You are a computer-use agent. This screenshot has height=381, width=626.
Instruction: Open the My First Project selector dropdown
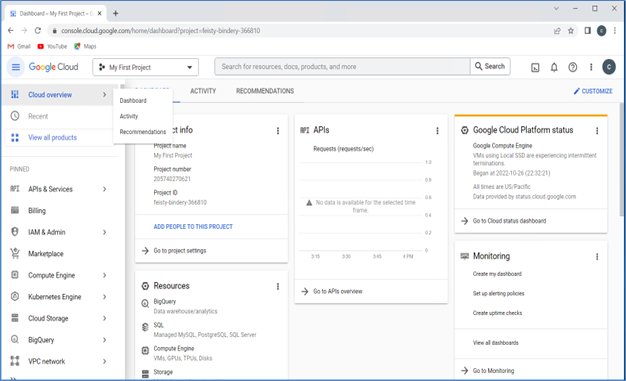click(146, 67)
